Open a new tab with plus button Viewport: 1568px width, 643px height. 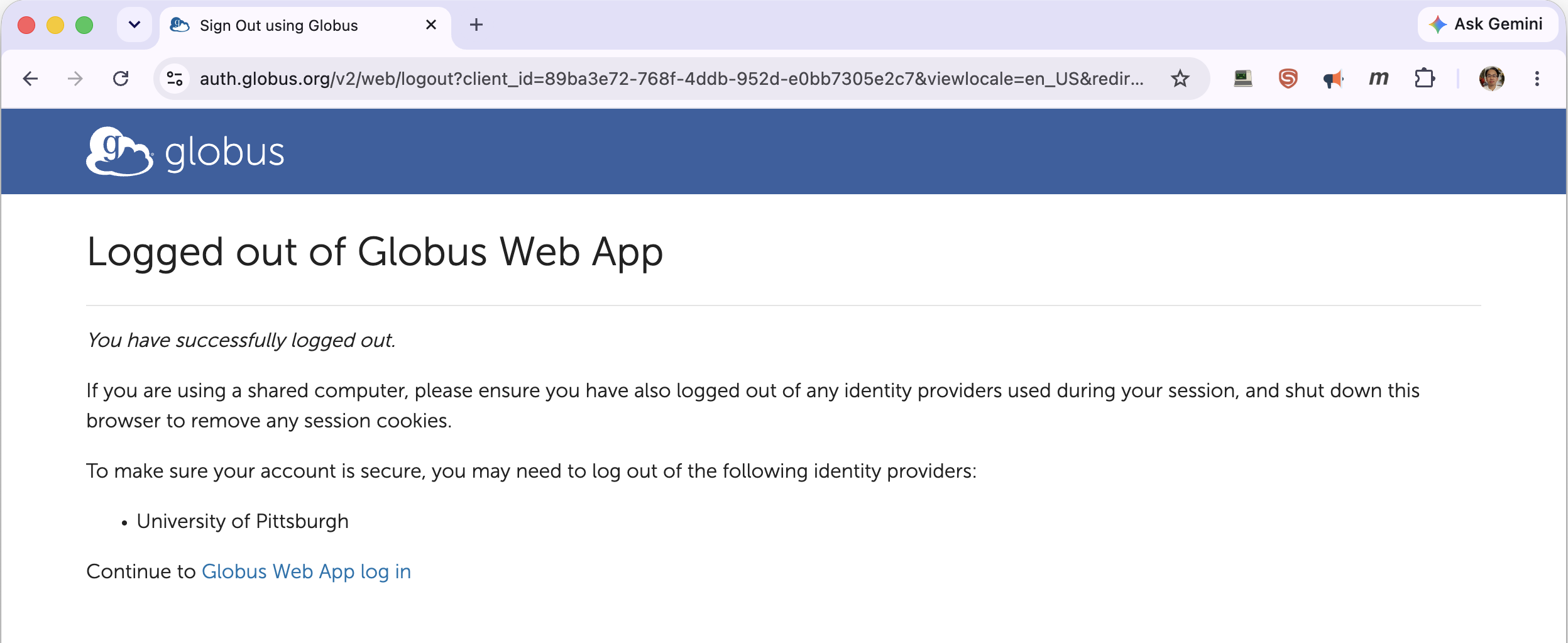(476, 25)
